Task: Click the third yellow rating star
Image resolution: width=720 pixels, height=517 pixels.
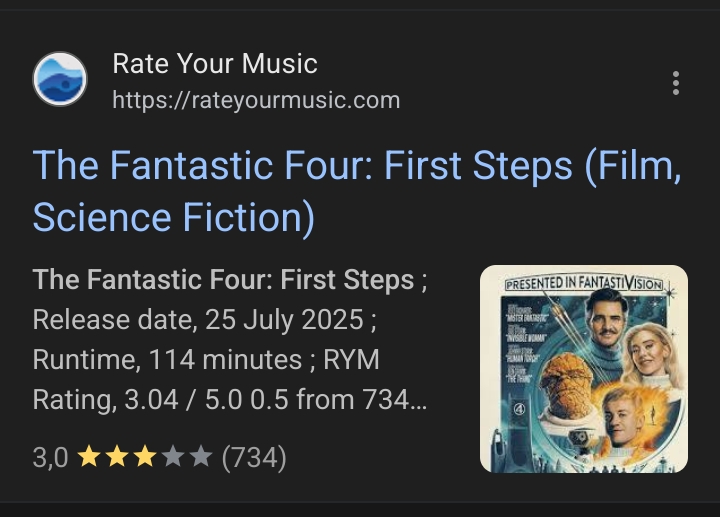Action: [144, 458]
